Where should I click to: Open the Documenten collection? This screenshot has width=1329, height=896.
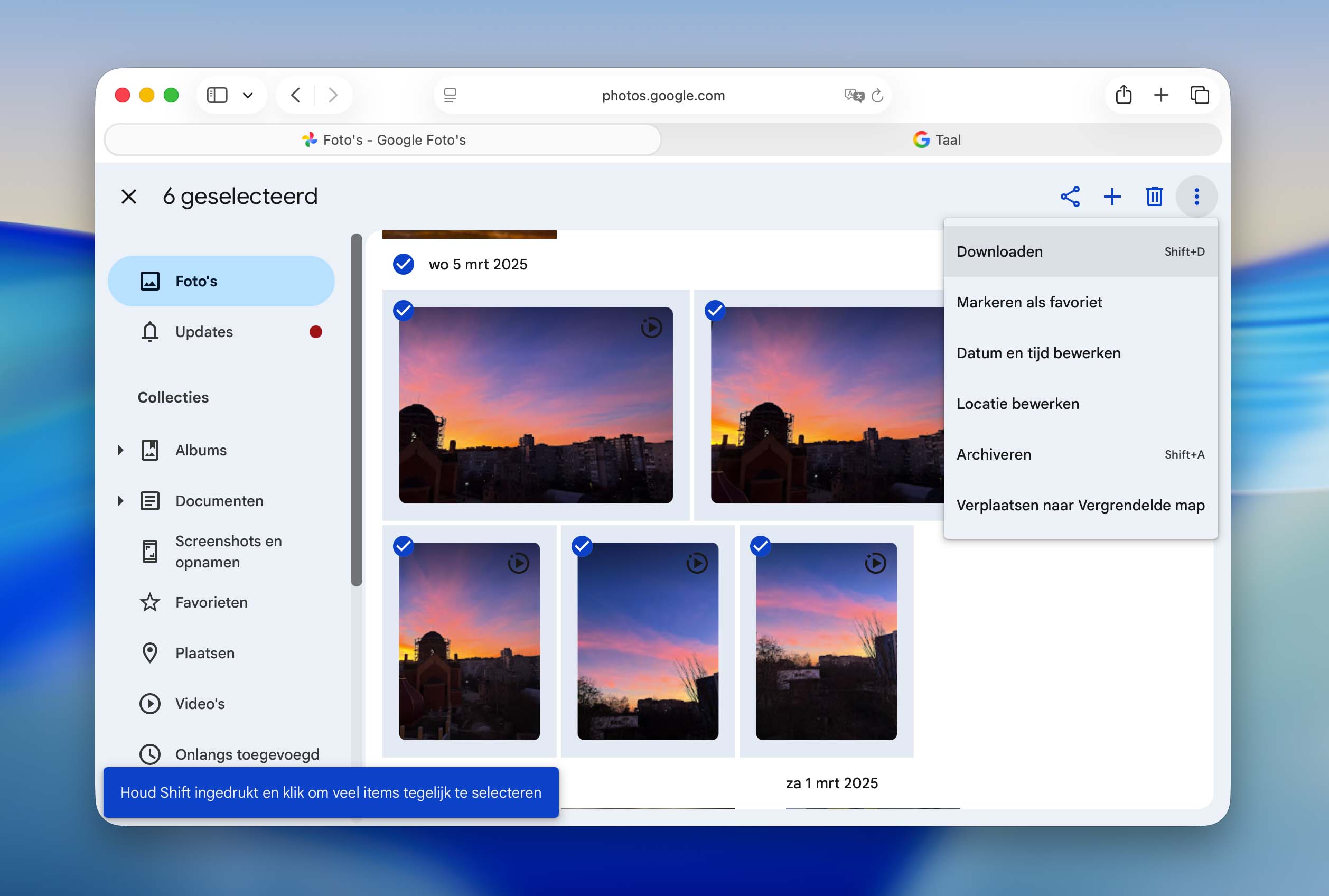pyautogui.click(x=219, y=501)
